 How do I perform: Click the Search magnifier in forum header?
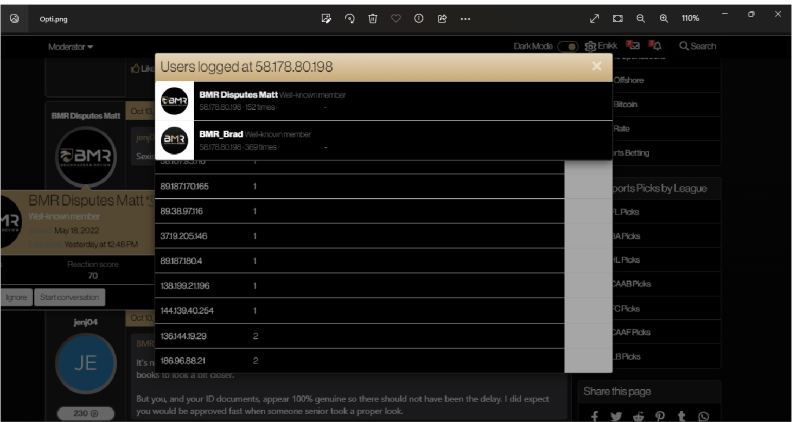click(x=683, y=46)
